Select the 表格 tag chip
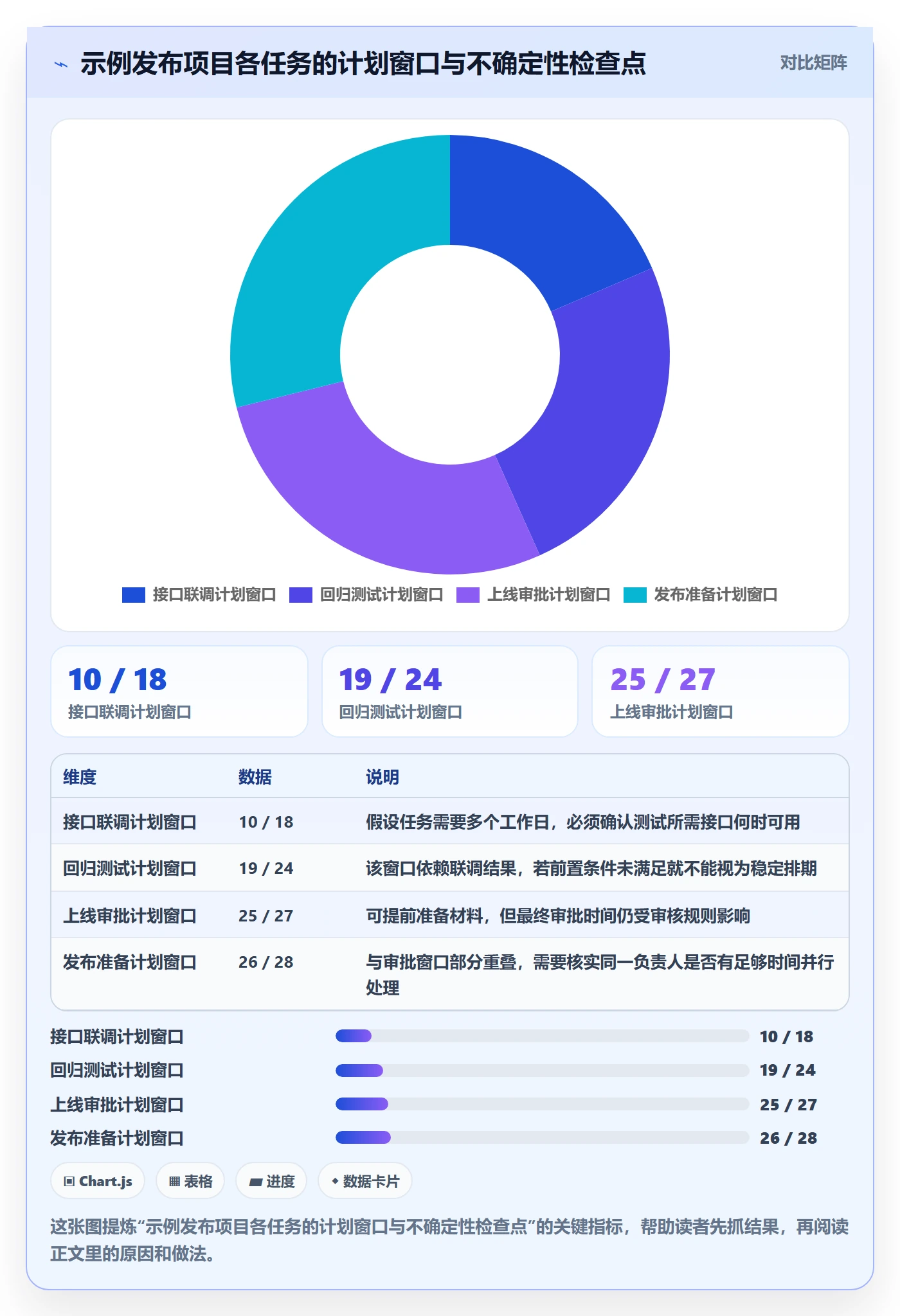Screen dimensions: 900x1316 190,1181
